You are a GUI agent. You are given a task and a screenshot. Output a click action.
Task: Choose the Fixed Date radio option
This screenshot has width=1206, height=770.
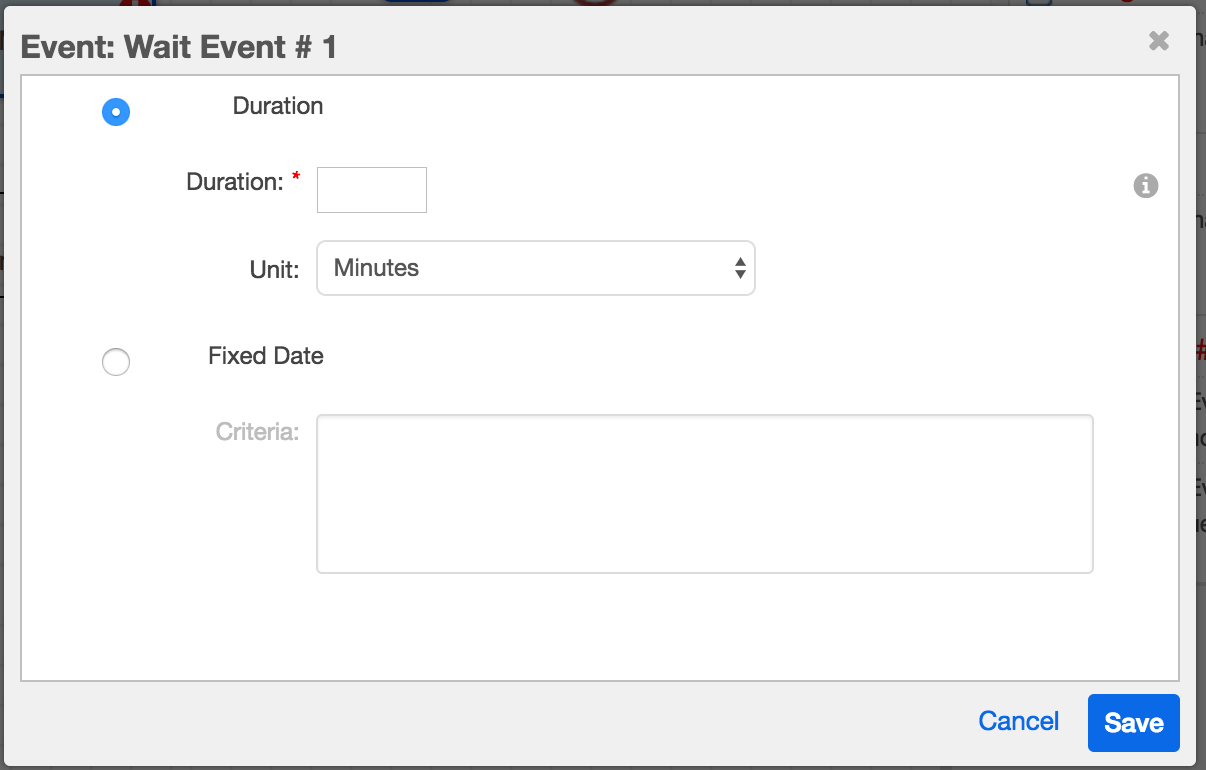[116, 362]
